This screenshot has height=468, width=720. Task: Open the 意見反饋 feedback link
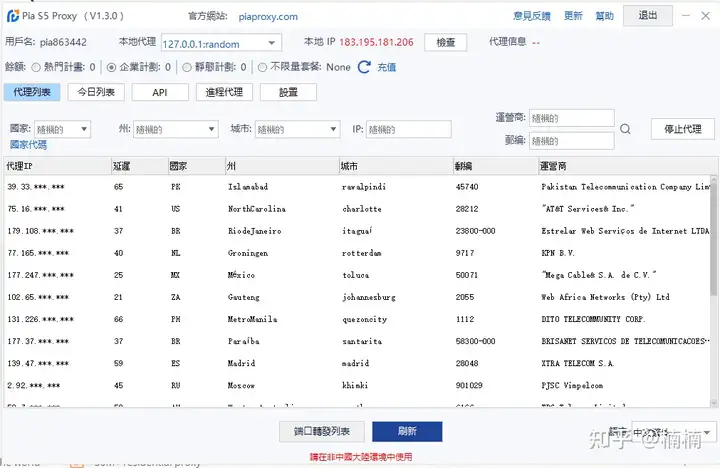(x=532, y=16)
